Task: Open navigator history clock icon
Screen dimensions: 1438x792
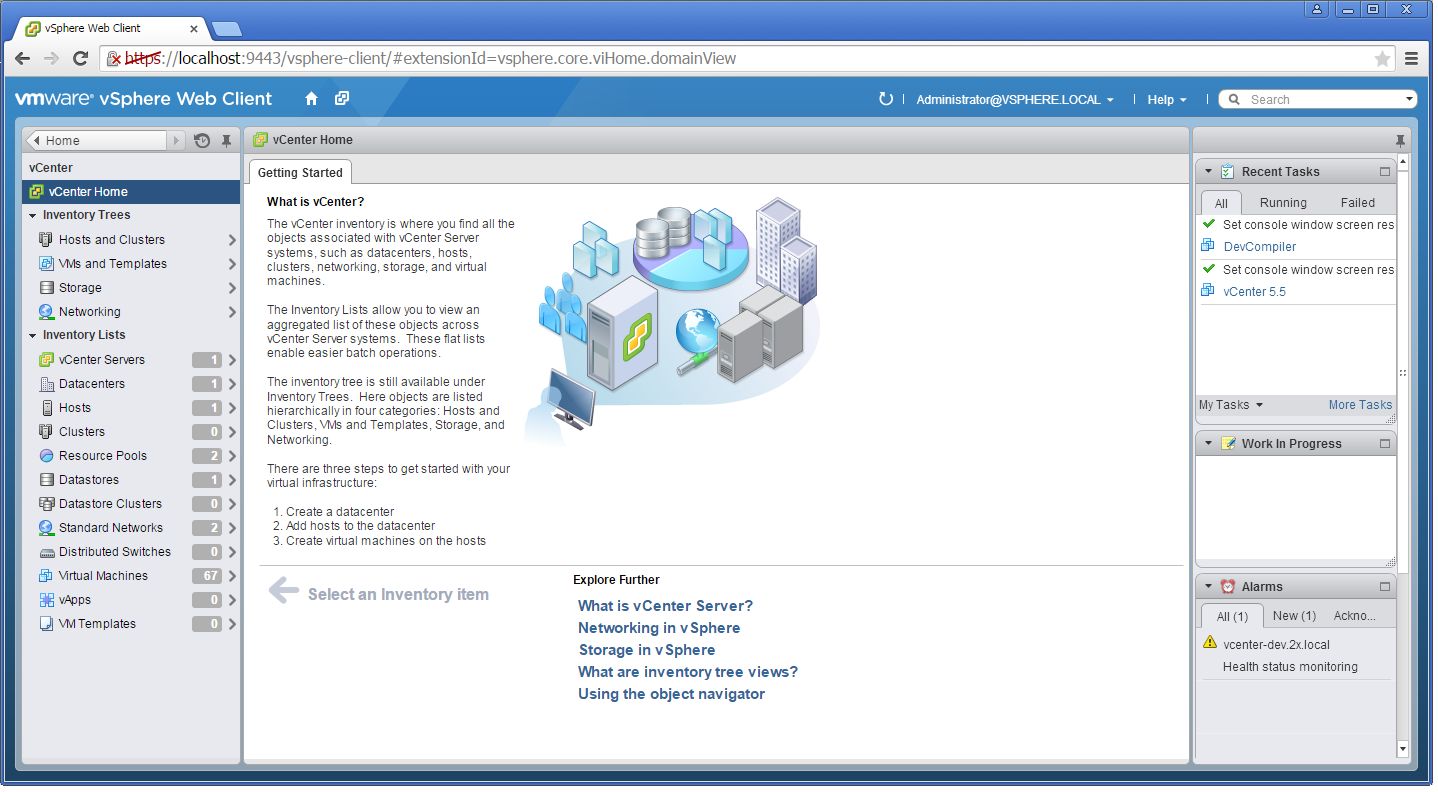Action: (202, 141)
